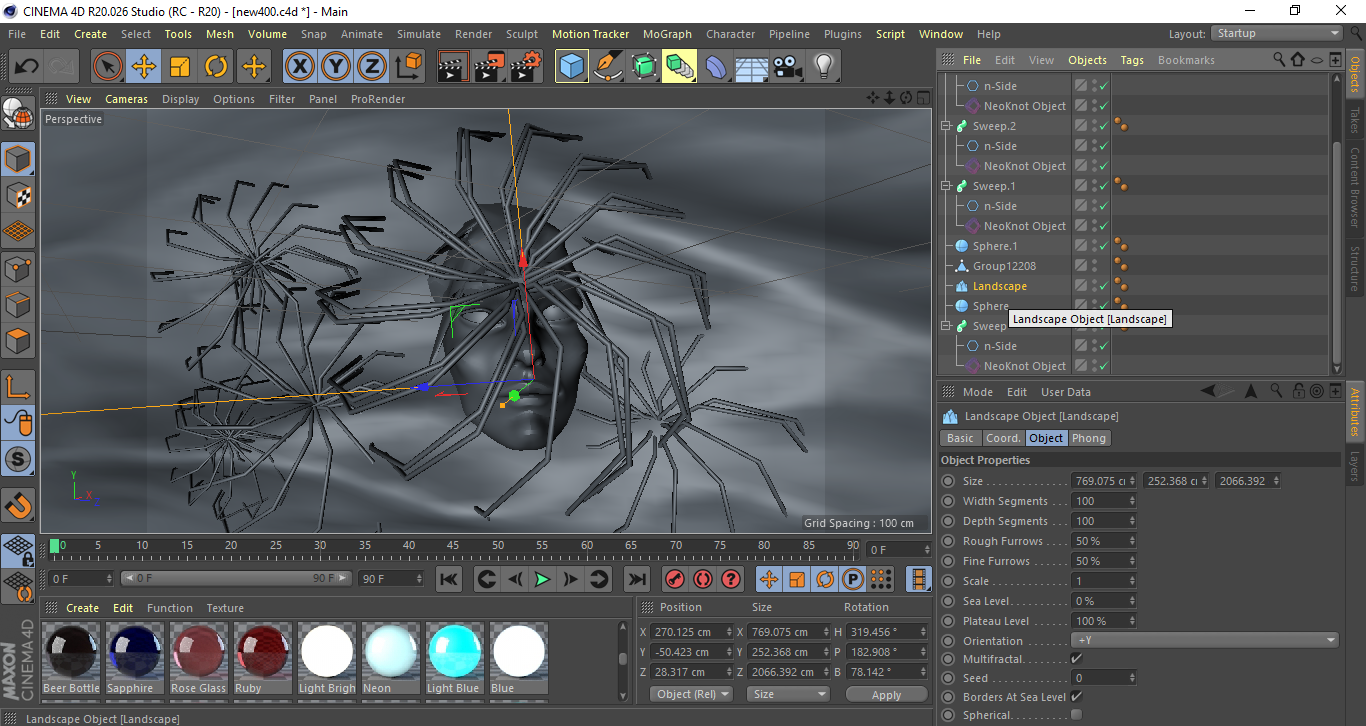1366x726 pixels.
Task: Add a Camera object
Action: 787,67
